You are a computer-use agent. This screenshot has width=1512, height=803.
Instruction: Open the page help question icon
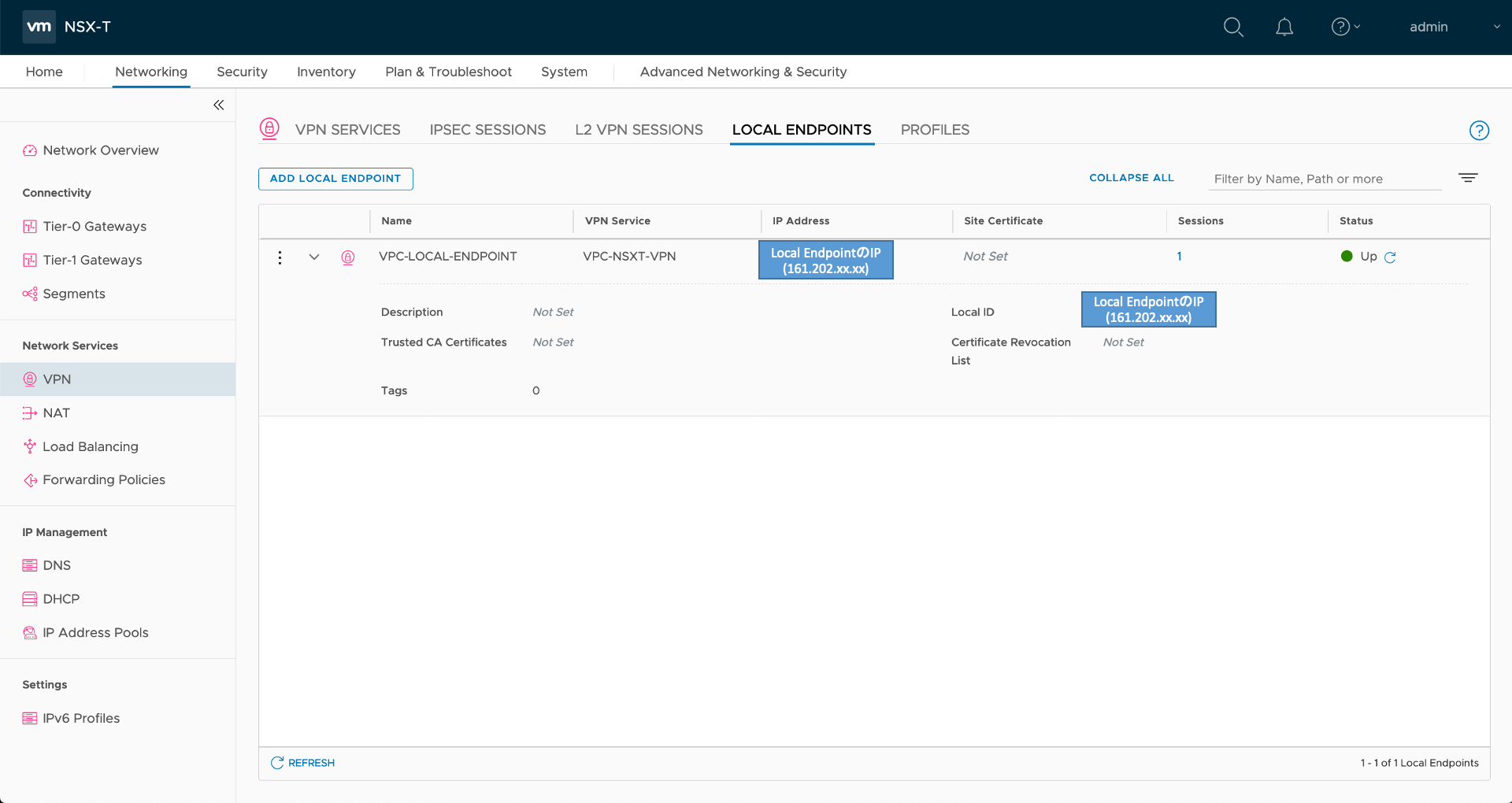[x=1479, y=131]
